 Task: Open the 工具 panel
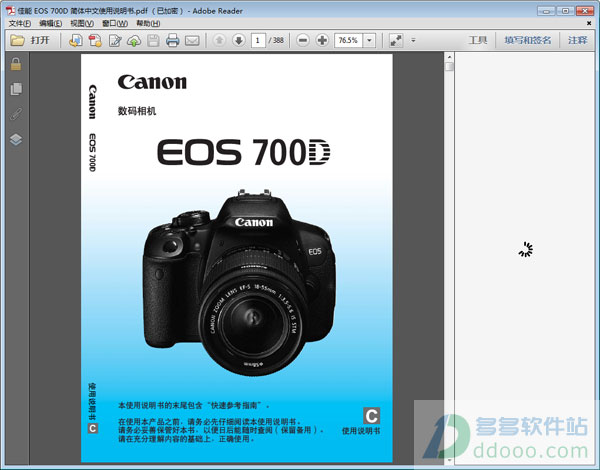pyautogui.click(x=478, y=40)
